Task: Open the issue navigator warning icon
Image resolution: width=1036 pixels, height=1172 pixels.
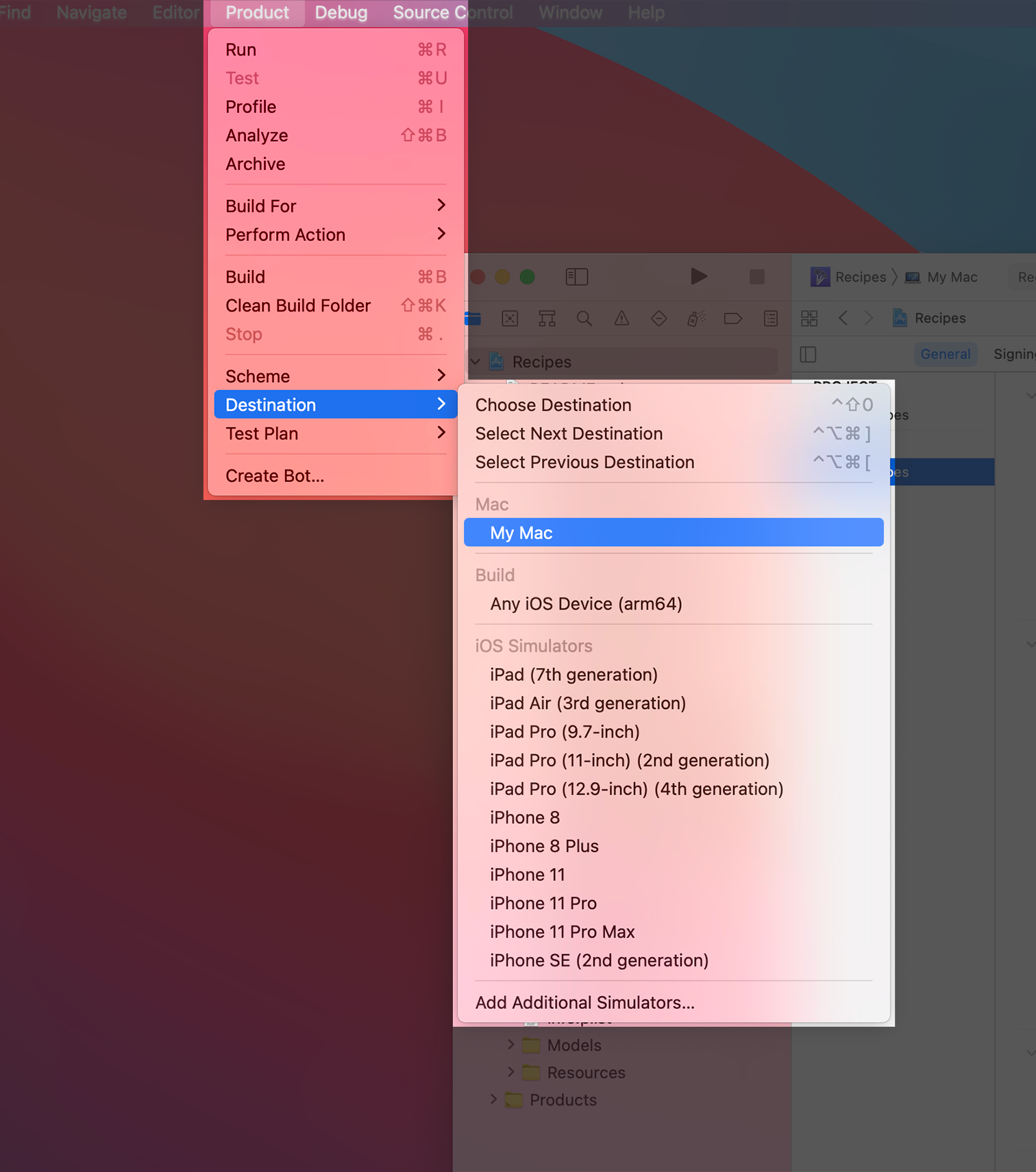Action: point(621,319)
